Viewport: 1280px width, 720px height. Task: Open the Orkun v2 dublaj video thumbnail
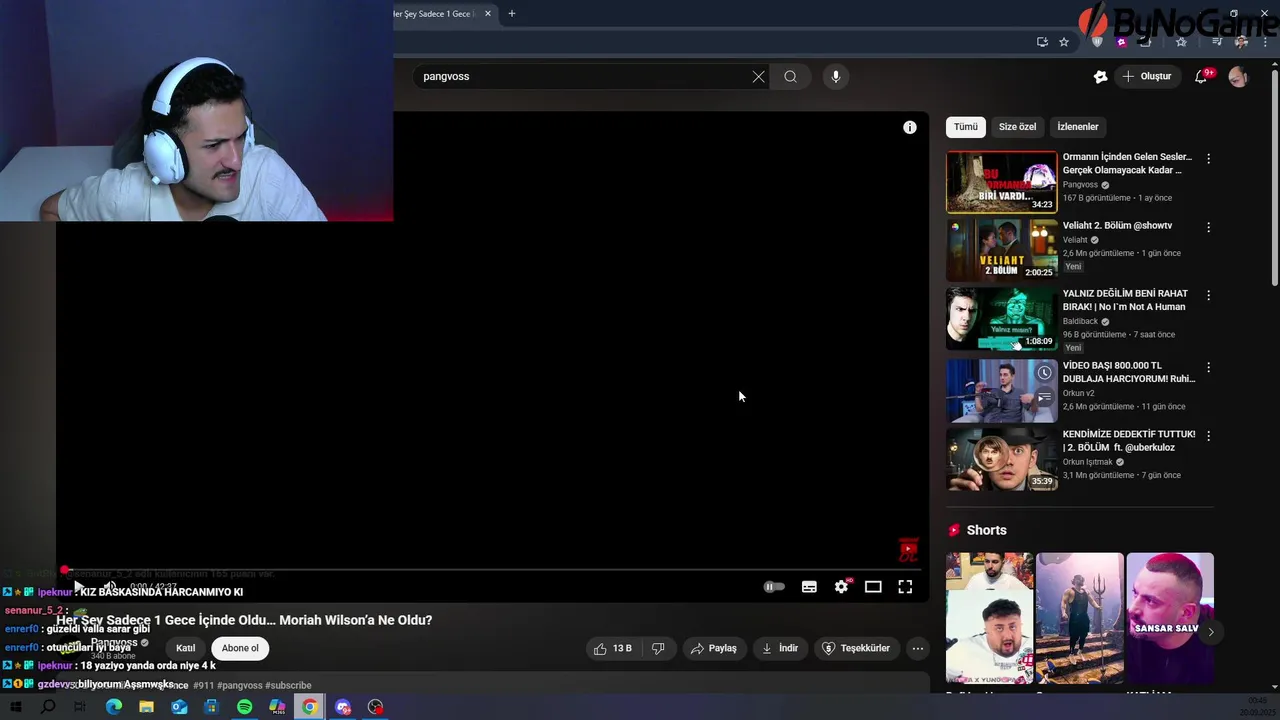point(1001,391)
